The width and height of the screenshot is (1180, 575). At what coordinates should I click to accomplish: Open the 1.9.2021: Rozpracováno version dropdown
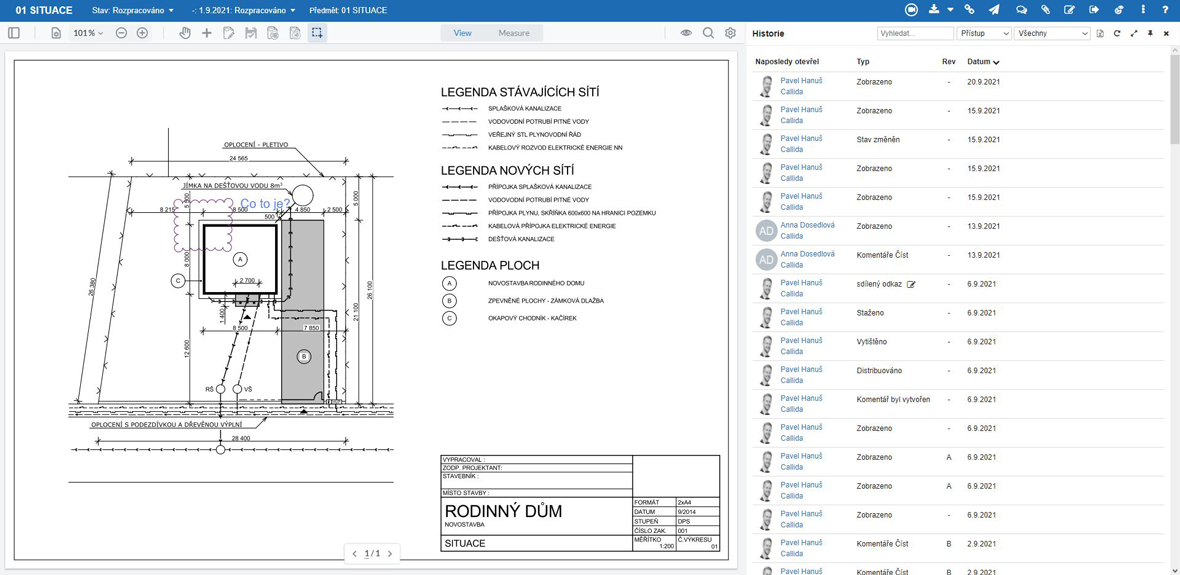coord(244,11)
